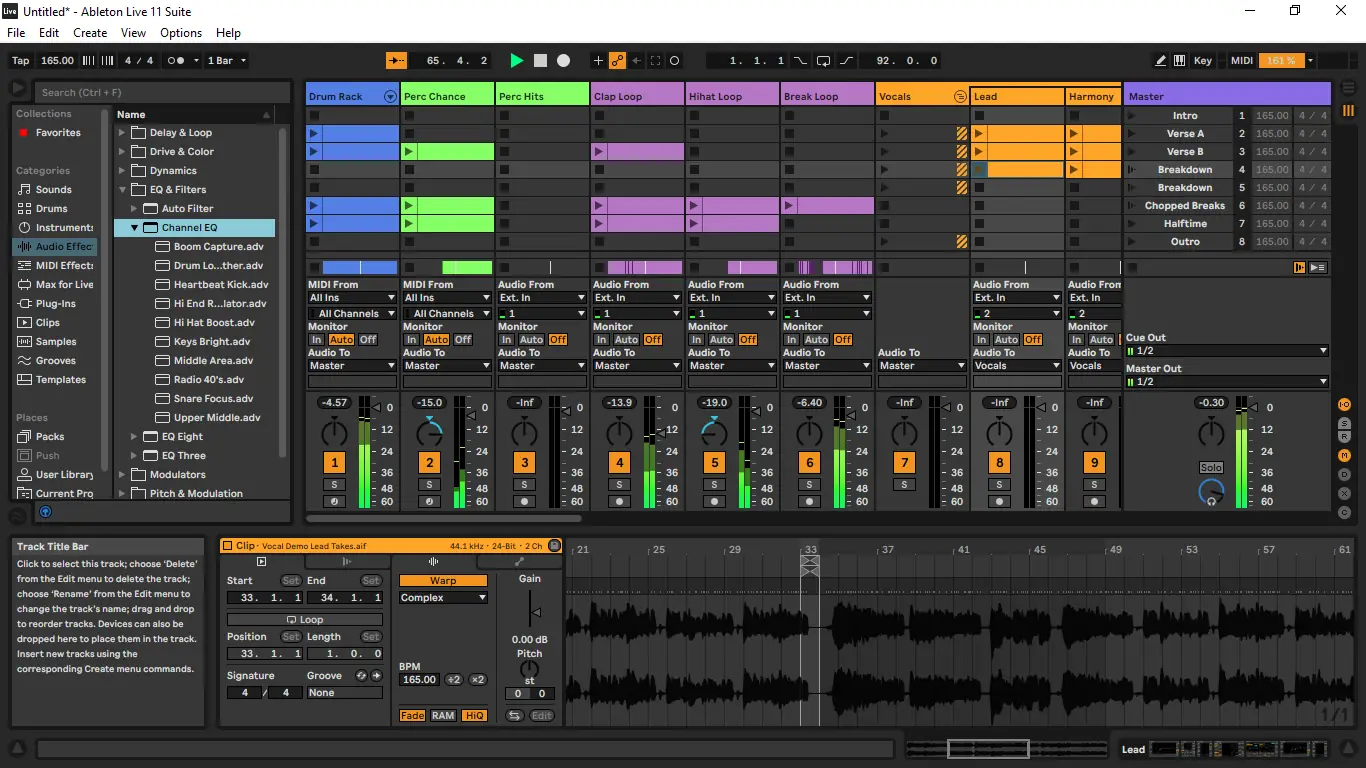The image size is (1366, 768).
Task: Enable Draw Mode pencil icon
Action: 1161,61
